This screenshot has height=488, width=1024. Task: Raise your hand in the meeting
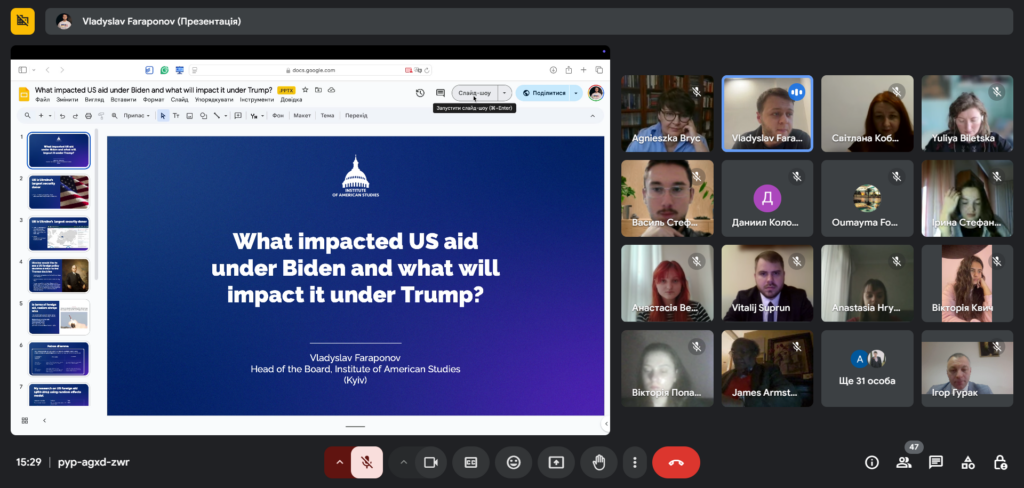(599, 462)
